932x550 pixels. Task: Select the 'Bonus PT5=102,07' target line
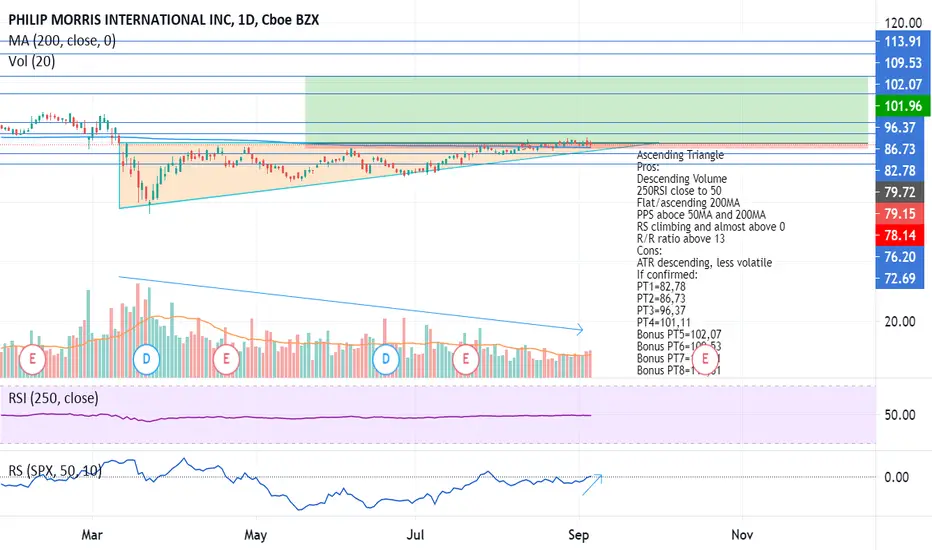(679, 334)
